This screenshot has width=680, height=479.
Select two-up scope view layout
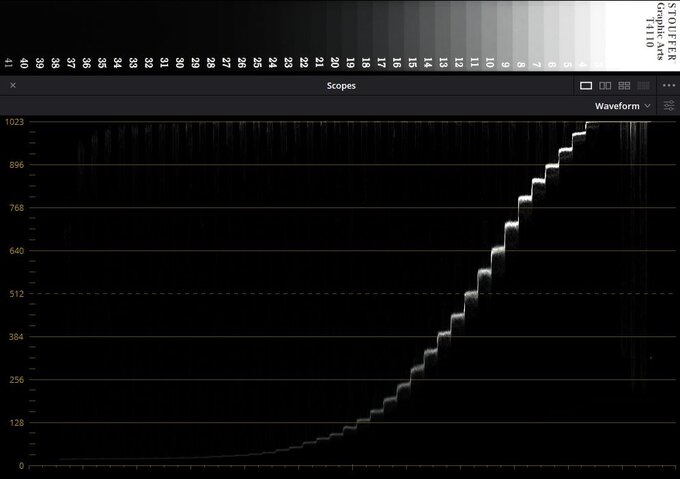click(x=605, y=85)
